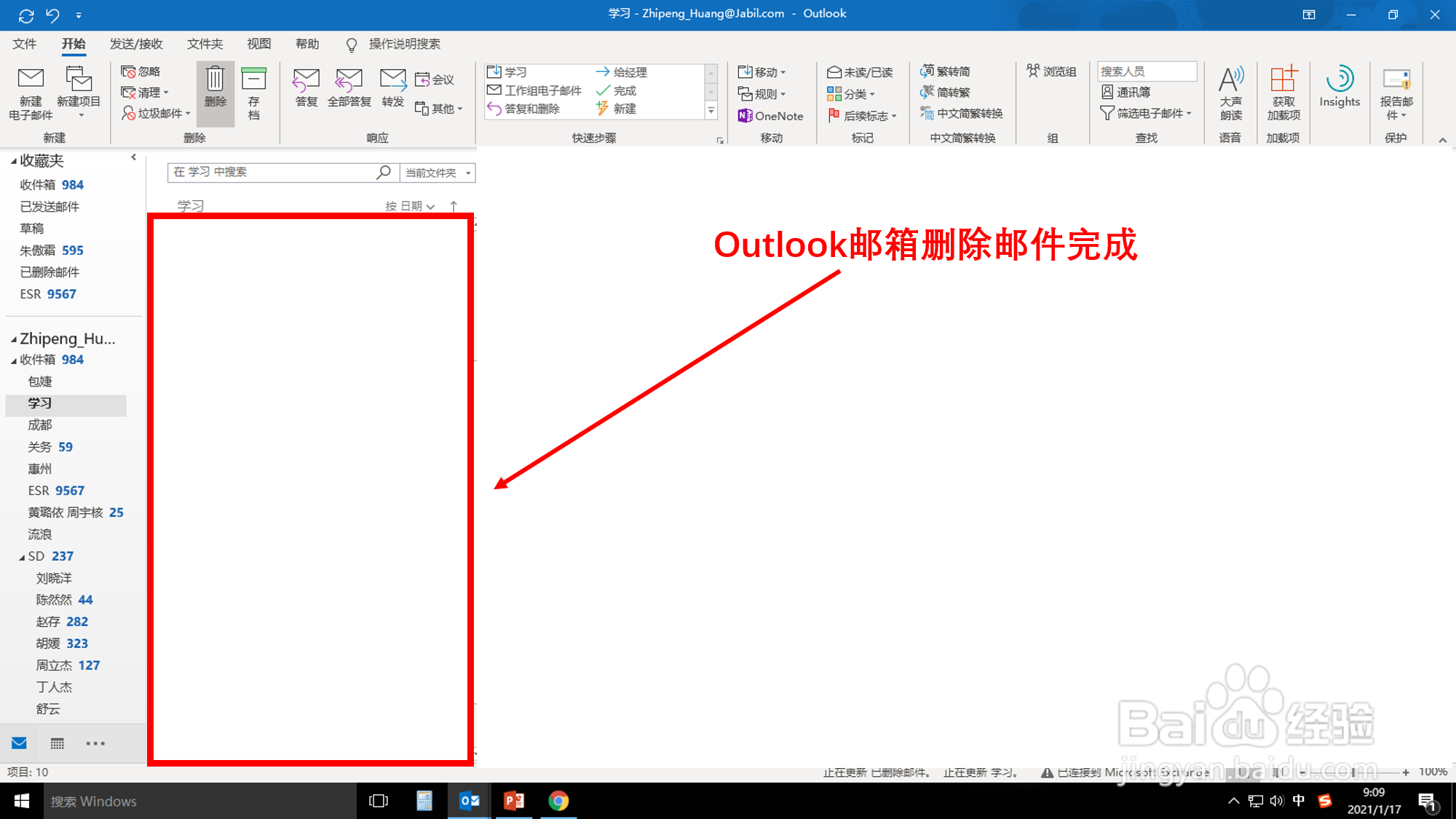Click 筛选电子邮件 to filter messages
1456x819 pixels.
pyautogui.click(x=1147, y=114)
